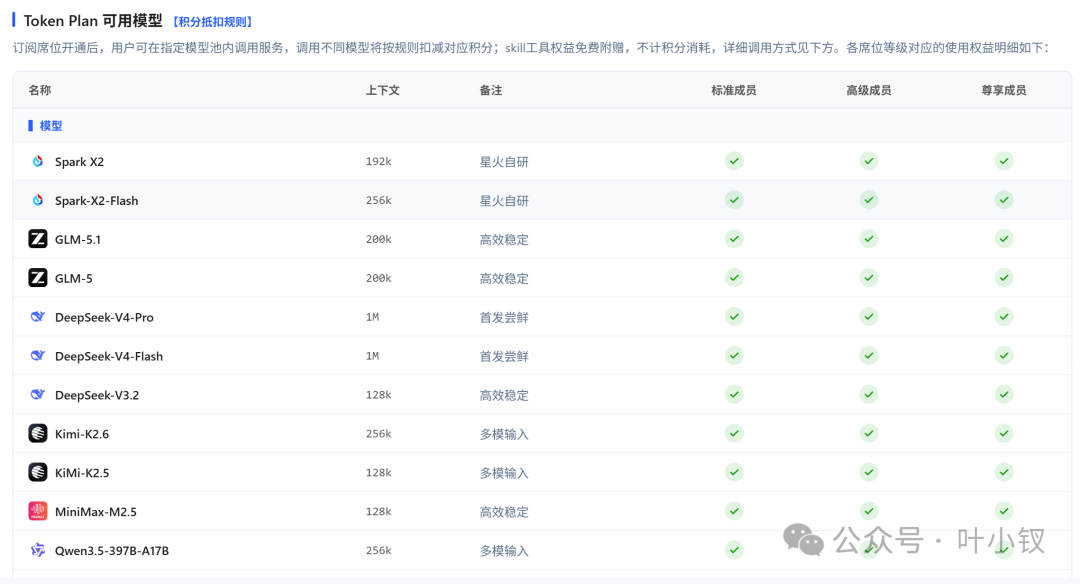Click the 模型 section label
Image resolution: width=1080 pixels, height=584 pixels.
point(51,125)
